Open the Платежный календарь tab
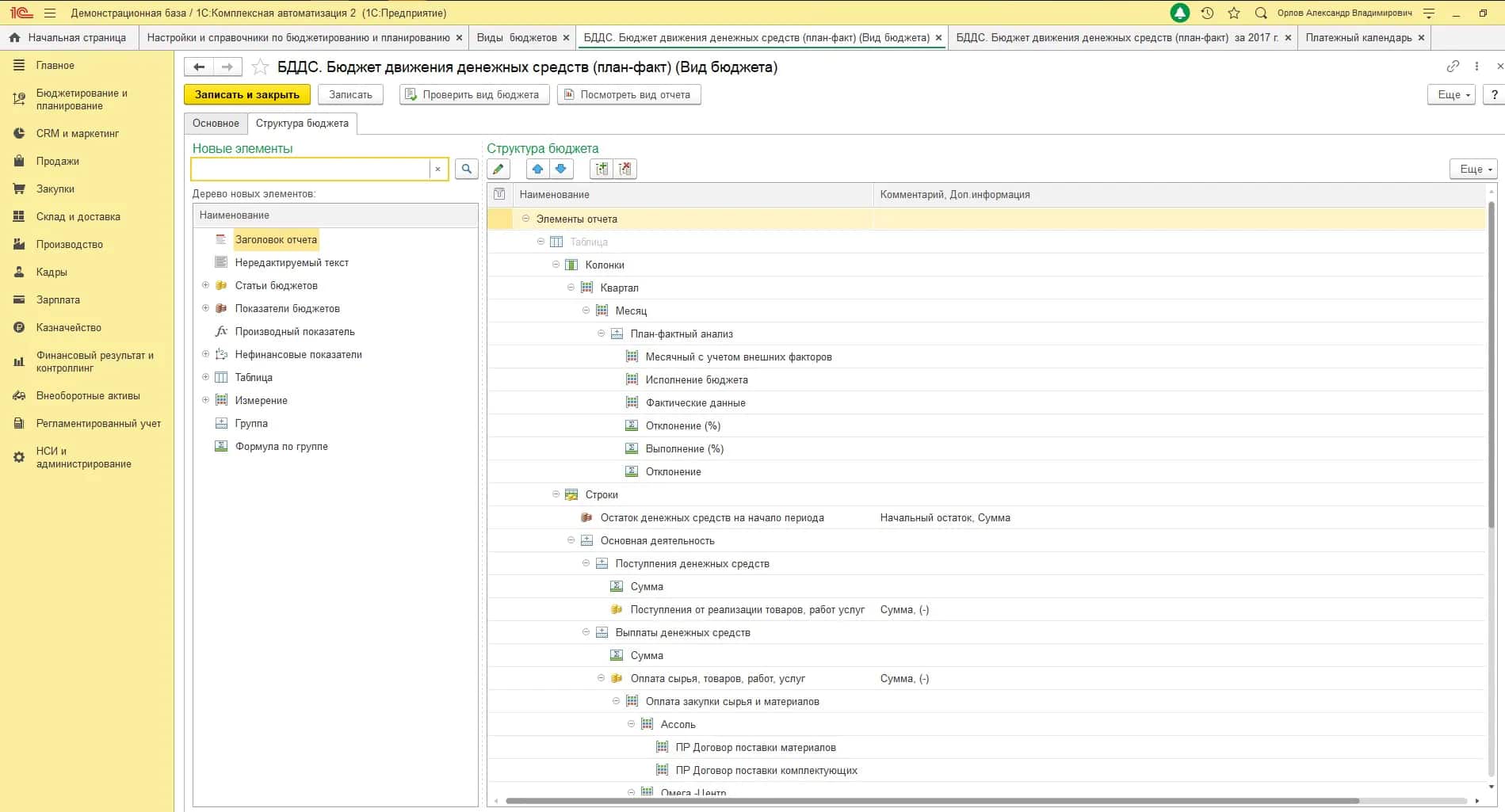This screenshot has width=1505, height=812. coord(1358,37)
